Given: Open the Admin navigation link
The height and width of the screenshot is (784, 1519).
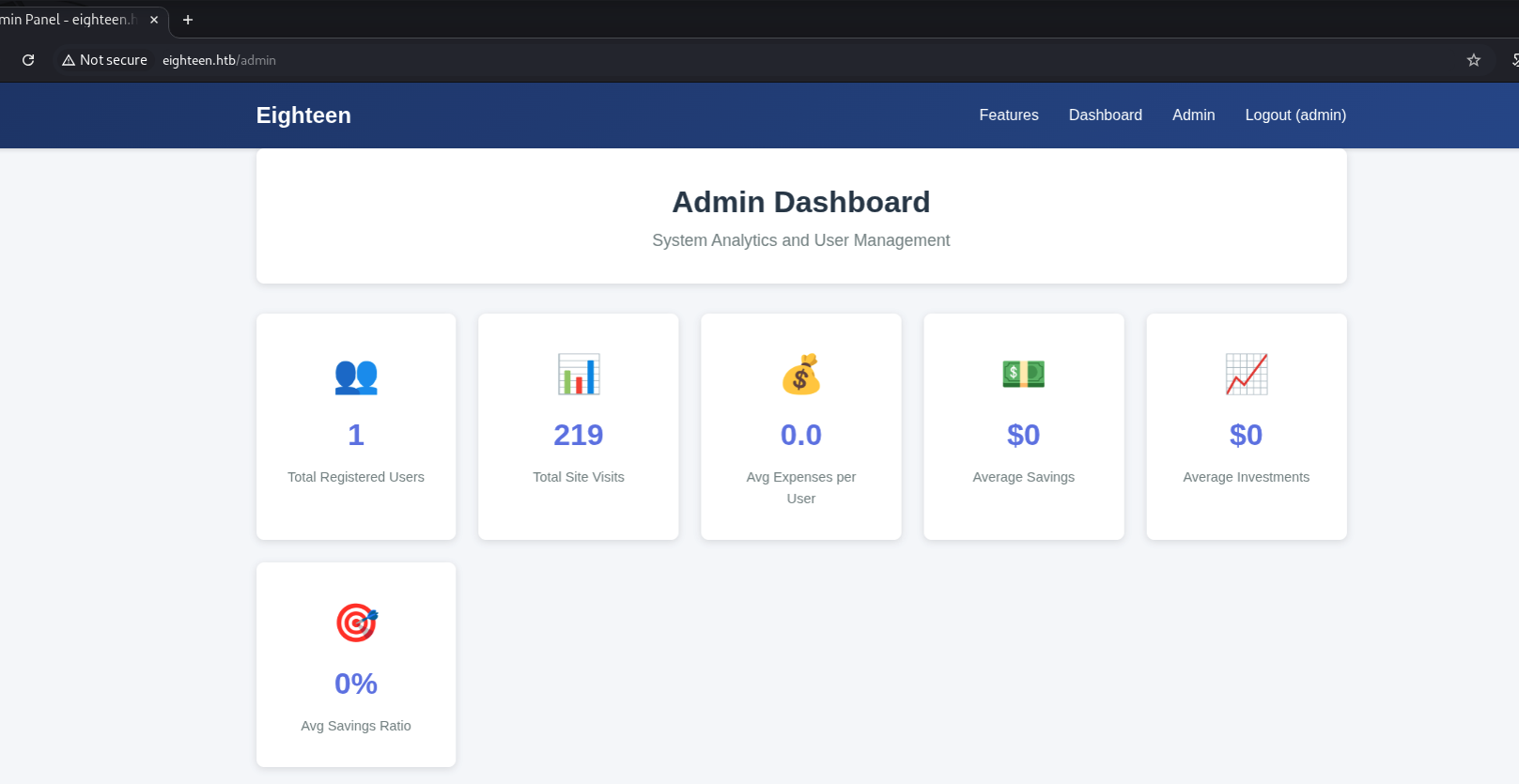Looking at the screenshot, I should [1193, 115].
